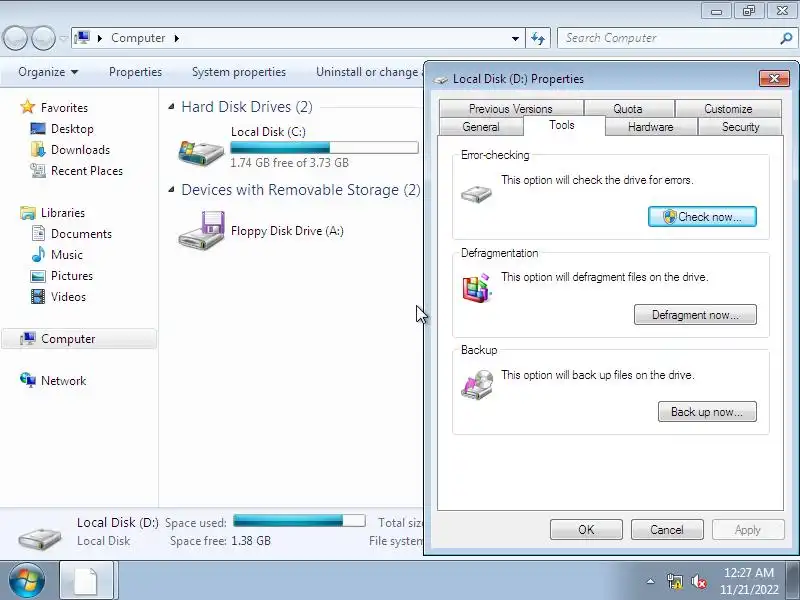Click the Libraries icon in the navigation pane
800x600 pixels.
[28, 213]
